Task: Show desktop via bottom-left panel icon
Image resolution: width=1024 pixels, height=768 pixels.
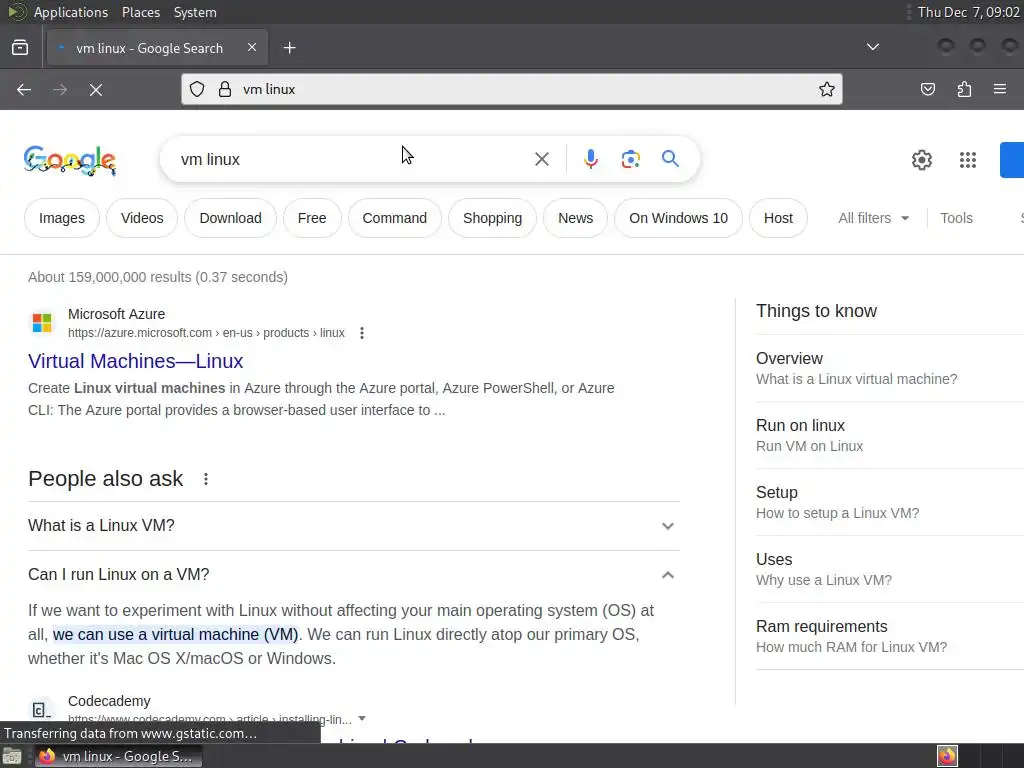Action: coord(12,756)
